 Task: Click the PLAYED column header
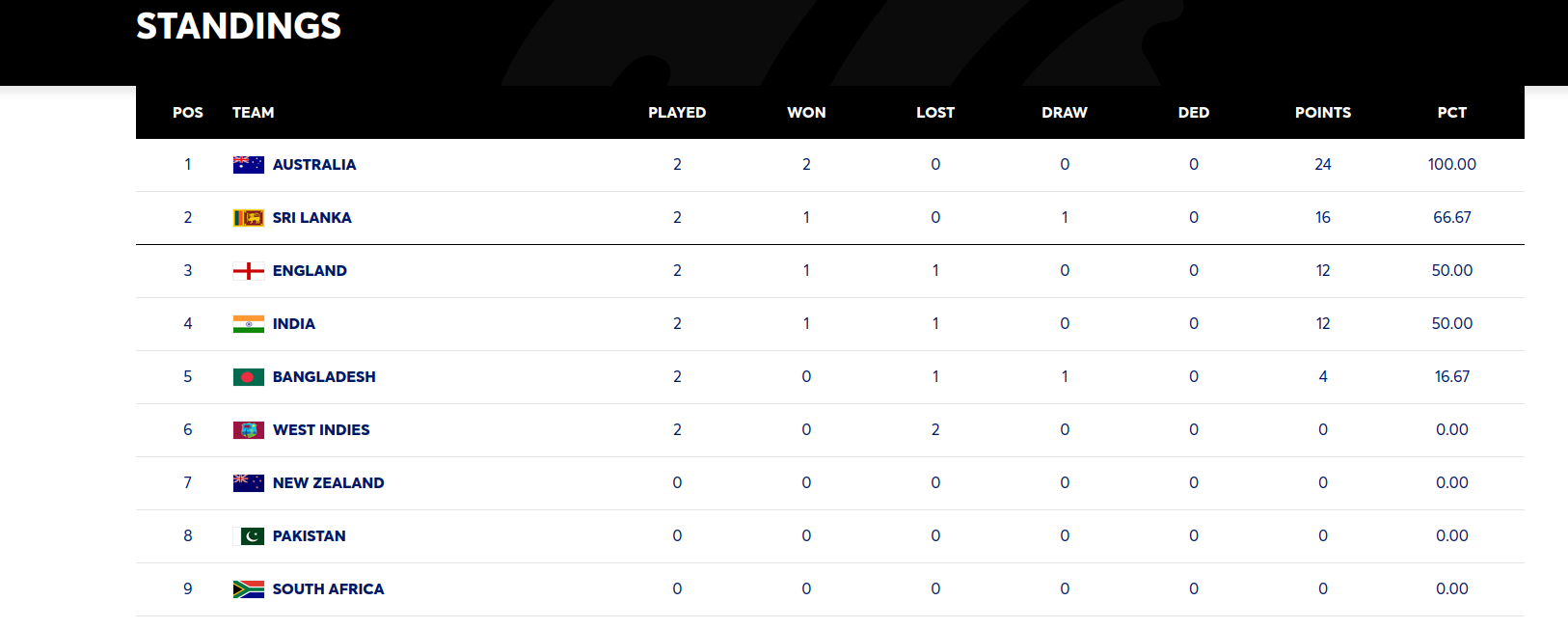tap(677, 113)
